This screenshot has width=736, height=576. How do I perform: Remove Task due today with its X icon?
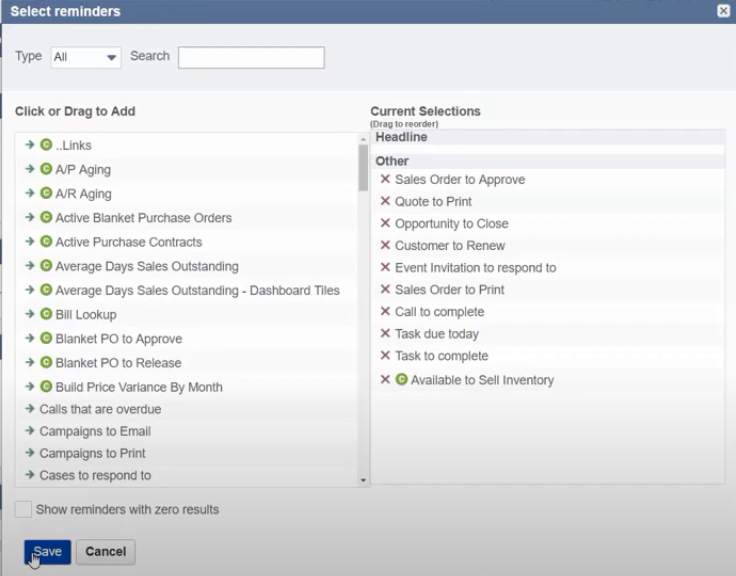(x=385, y=334)
